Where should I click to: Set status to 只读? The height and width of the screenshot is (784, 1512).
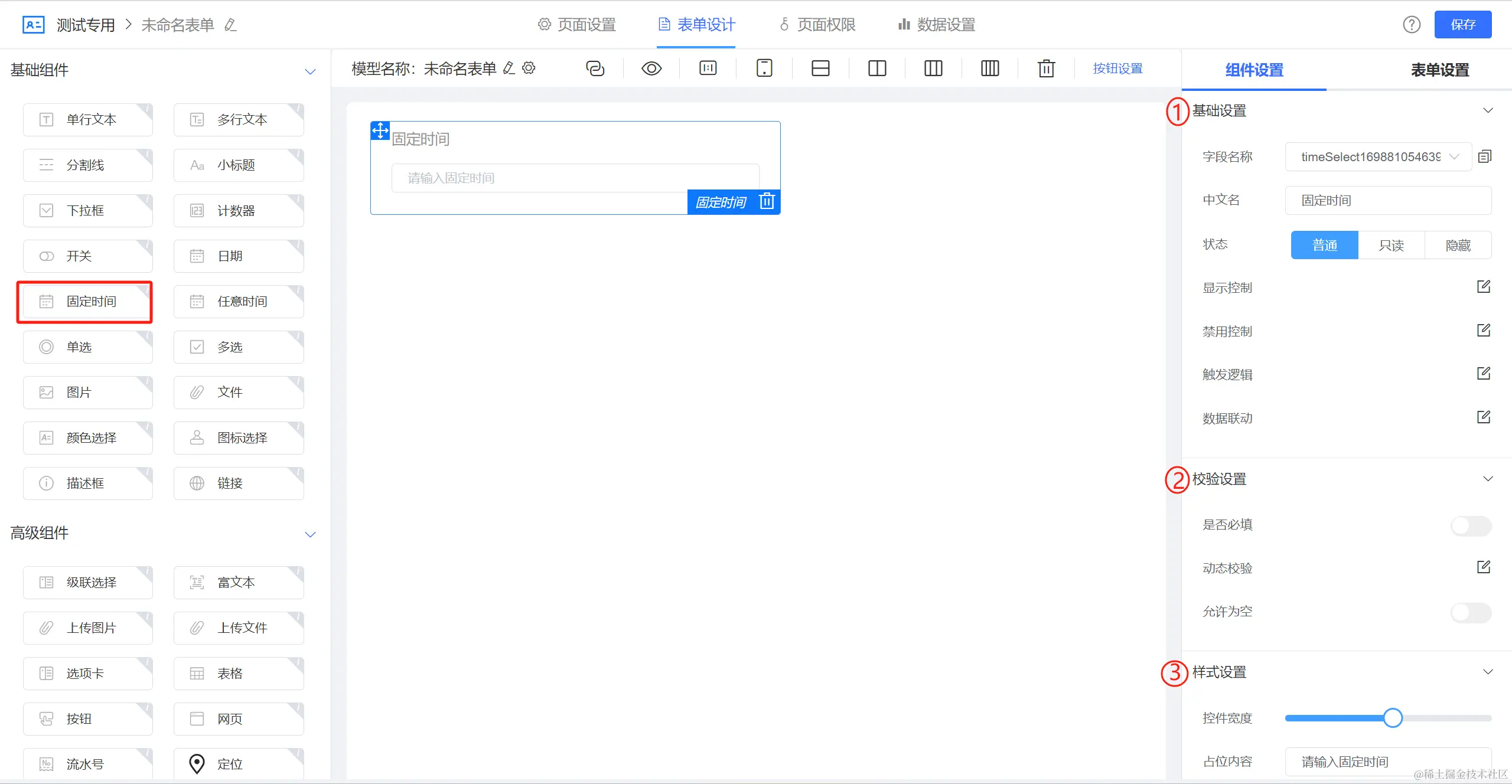click(x=1391, y=245)
